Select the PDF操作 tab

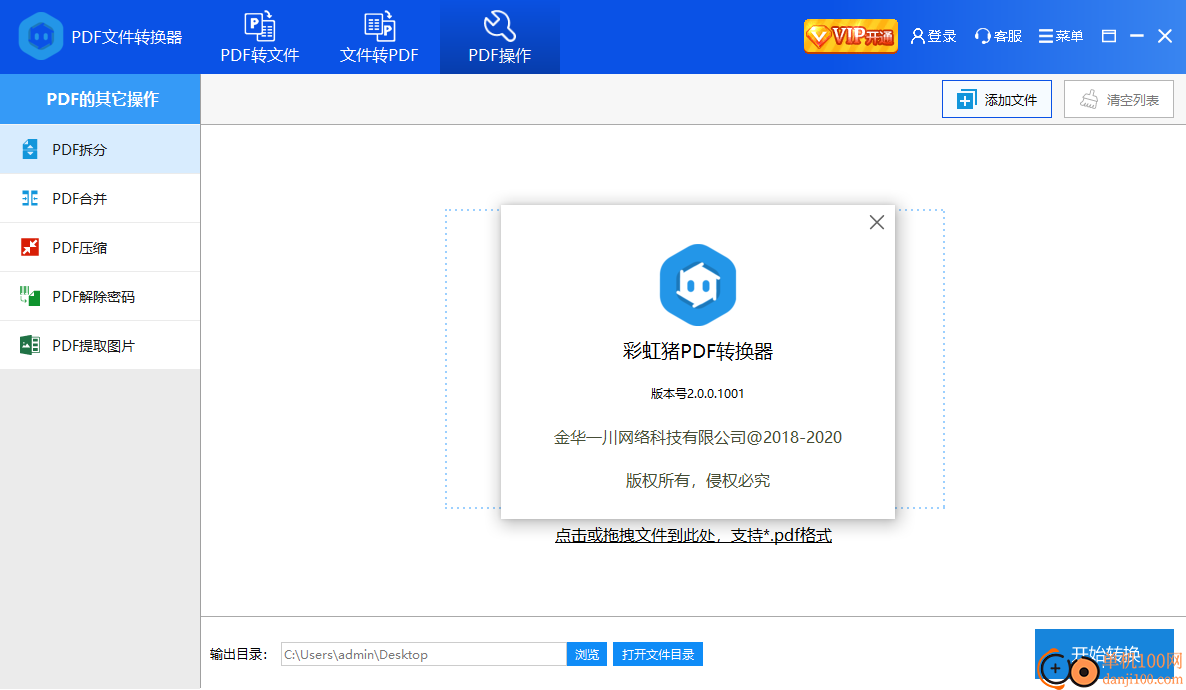coord(499,37)
